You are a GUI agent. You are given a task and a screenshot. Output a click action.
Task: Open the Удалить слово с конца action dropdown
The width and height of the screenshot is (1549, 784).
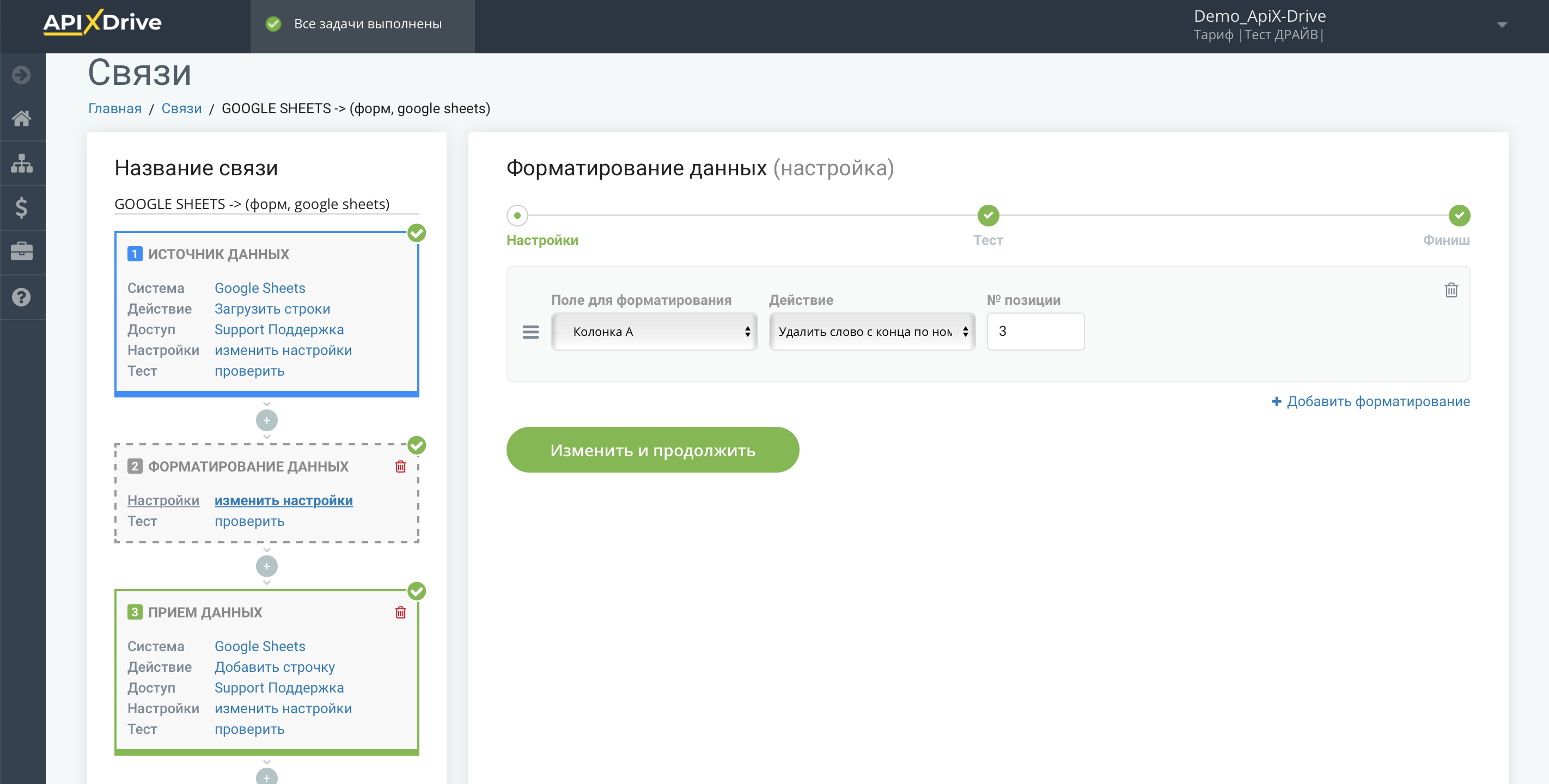[x=872, y=331]
